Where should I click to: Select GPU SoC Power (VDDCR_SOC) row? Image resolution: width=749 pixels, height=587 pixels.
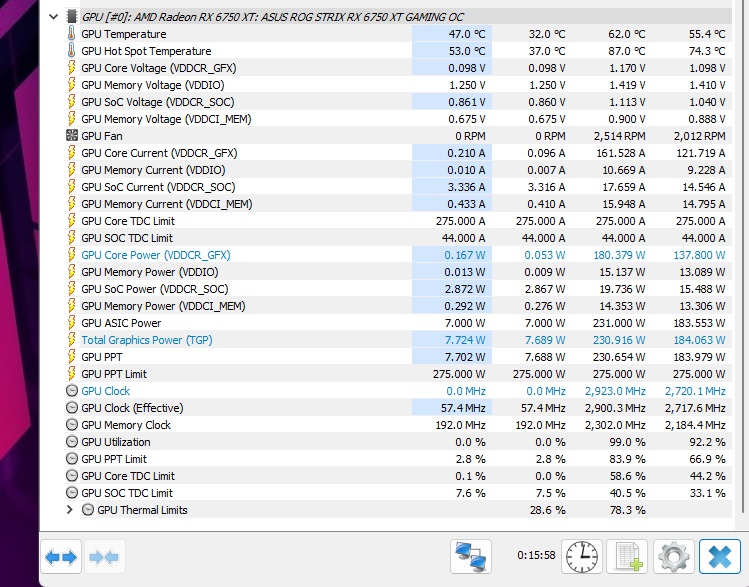[398, 289]
